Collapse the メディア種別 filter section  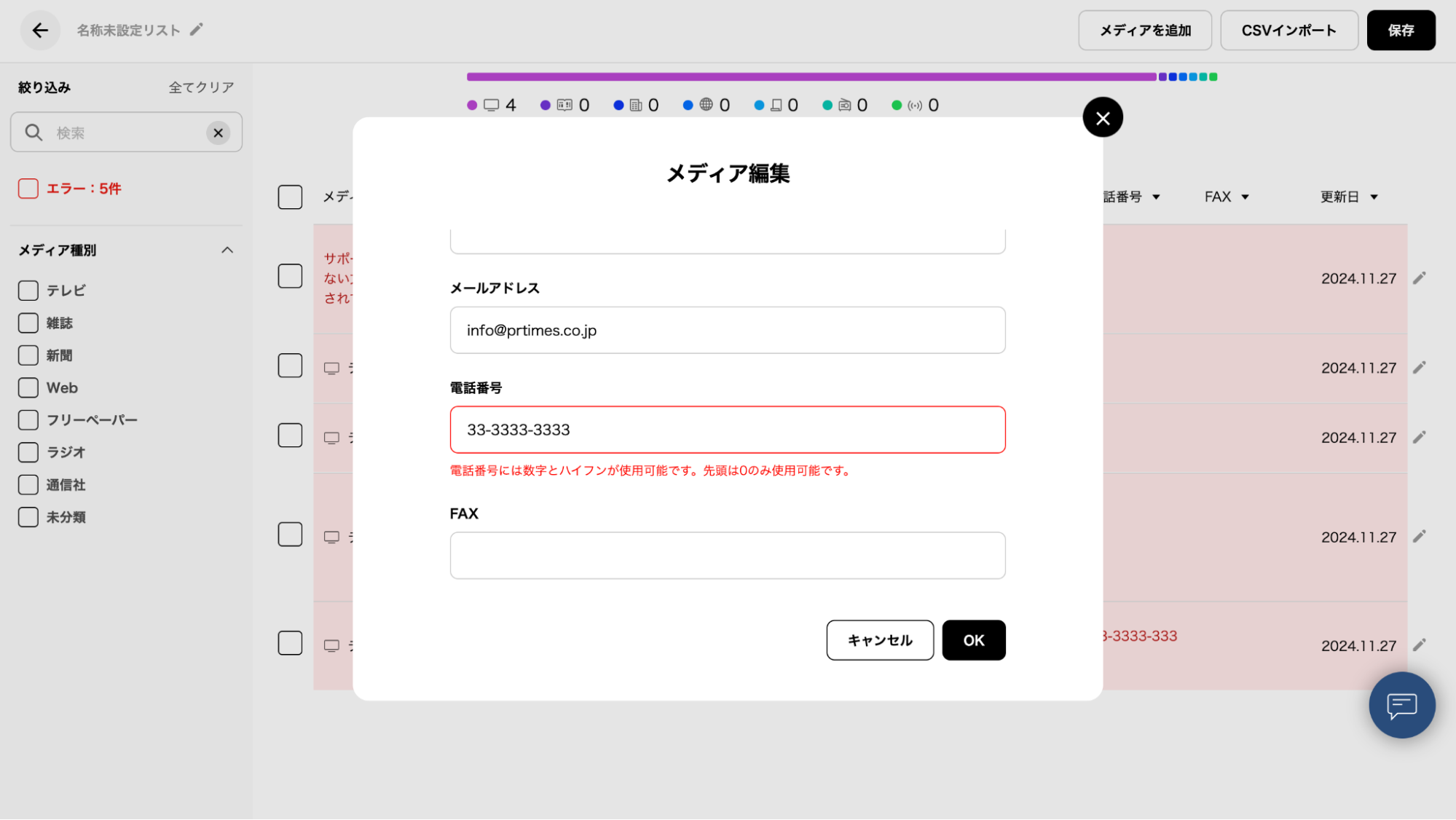[227, 250]
